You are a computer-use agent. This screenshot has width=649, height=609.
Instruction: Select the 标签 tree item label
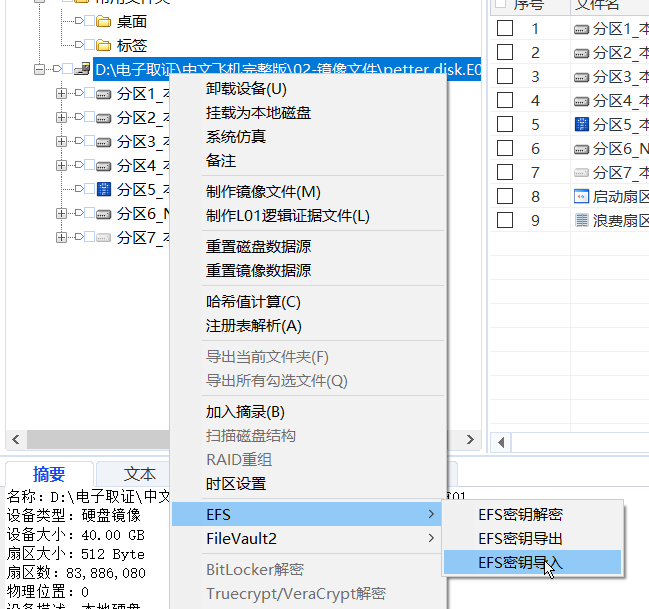click(132, 45)
